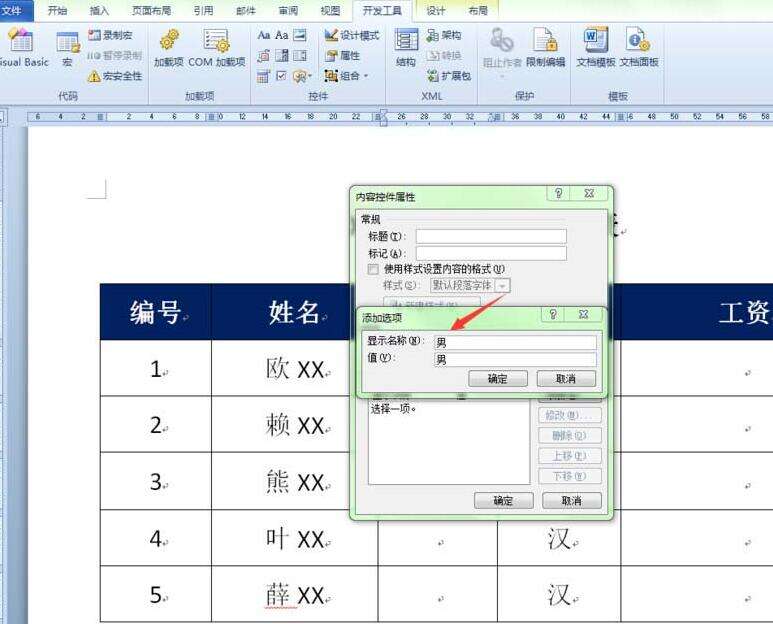Expand the Group (组合) dropdown
The image size is (773, 624).
coord(347,76)
